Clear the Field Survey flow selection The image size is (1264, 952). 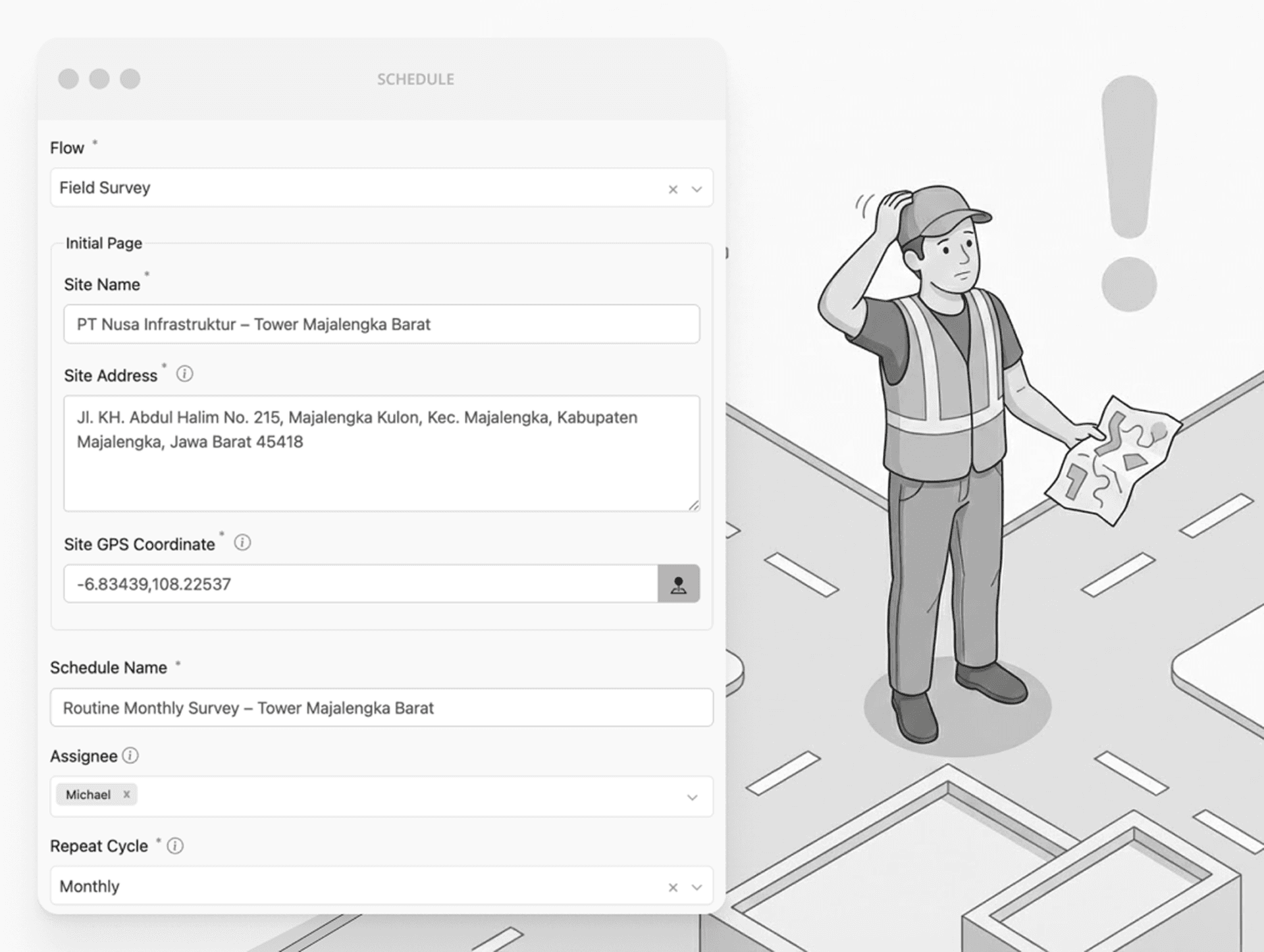point(673,189)
